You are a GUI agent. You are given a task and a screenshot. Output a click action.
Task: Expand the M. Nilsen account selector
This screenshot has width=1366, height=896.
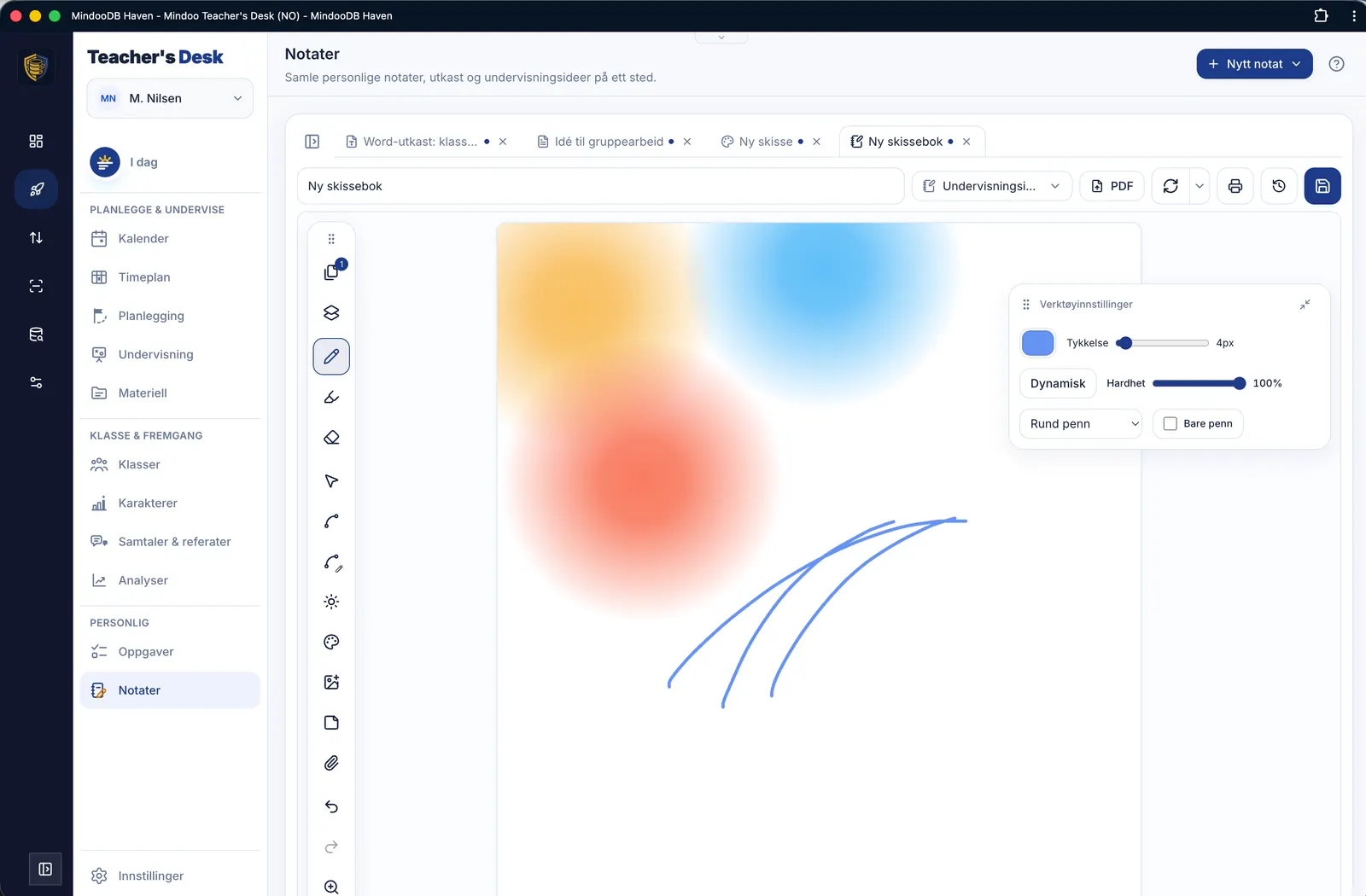click(x=170, y=98)
